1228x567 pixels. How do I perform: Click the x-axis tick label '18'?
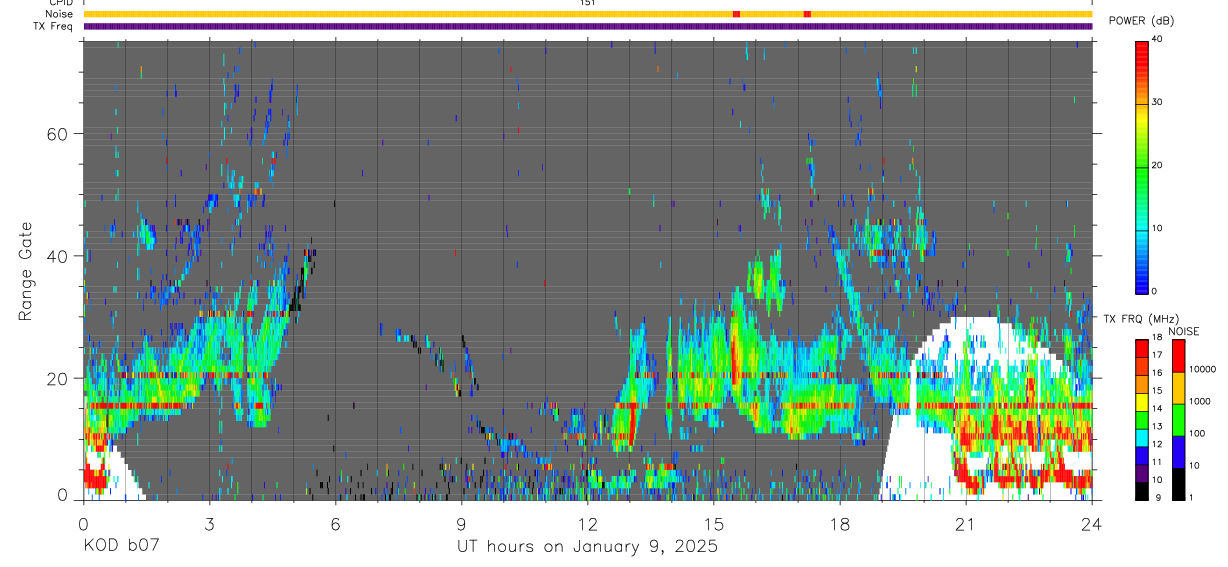pyautogui.click(x=839, y=524)
